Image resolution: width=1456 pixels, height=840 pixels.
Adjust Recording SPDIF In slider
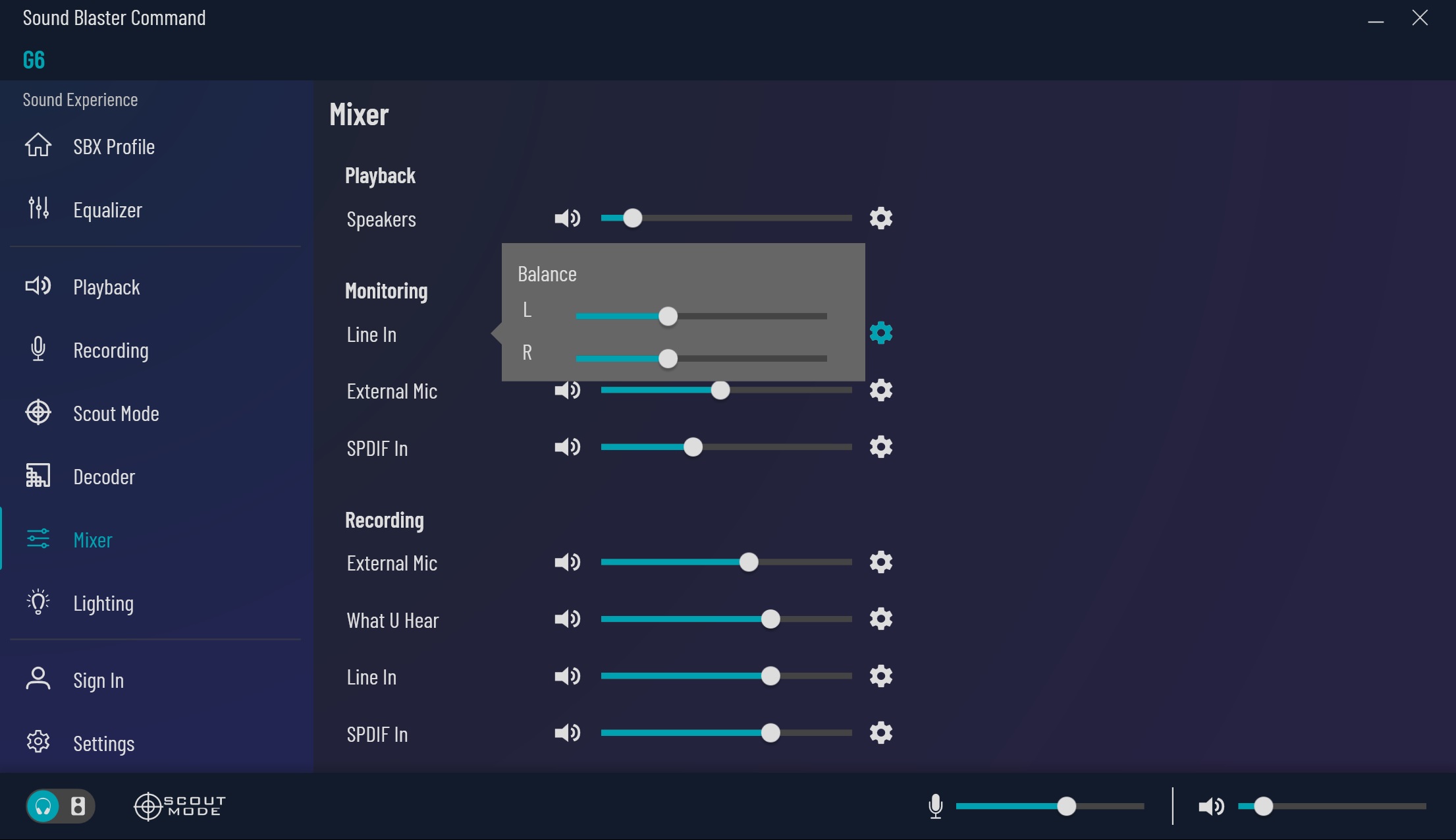(x=770, y=733)
